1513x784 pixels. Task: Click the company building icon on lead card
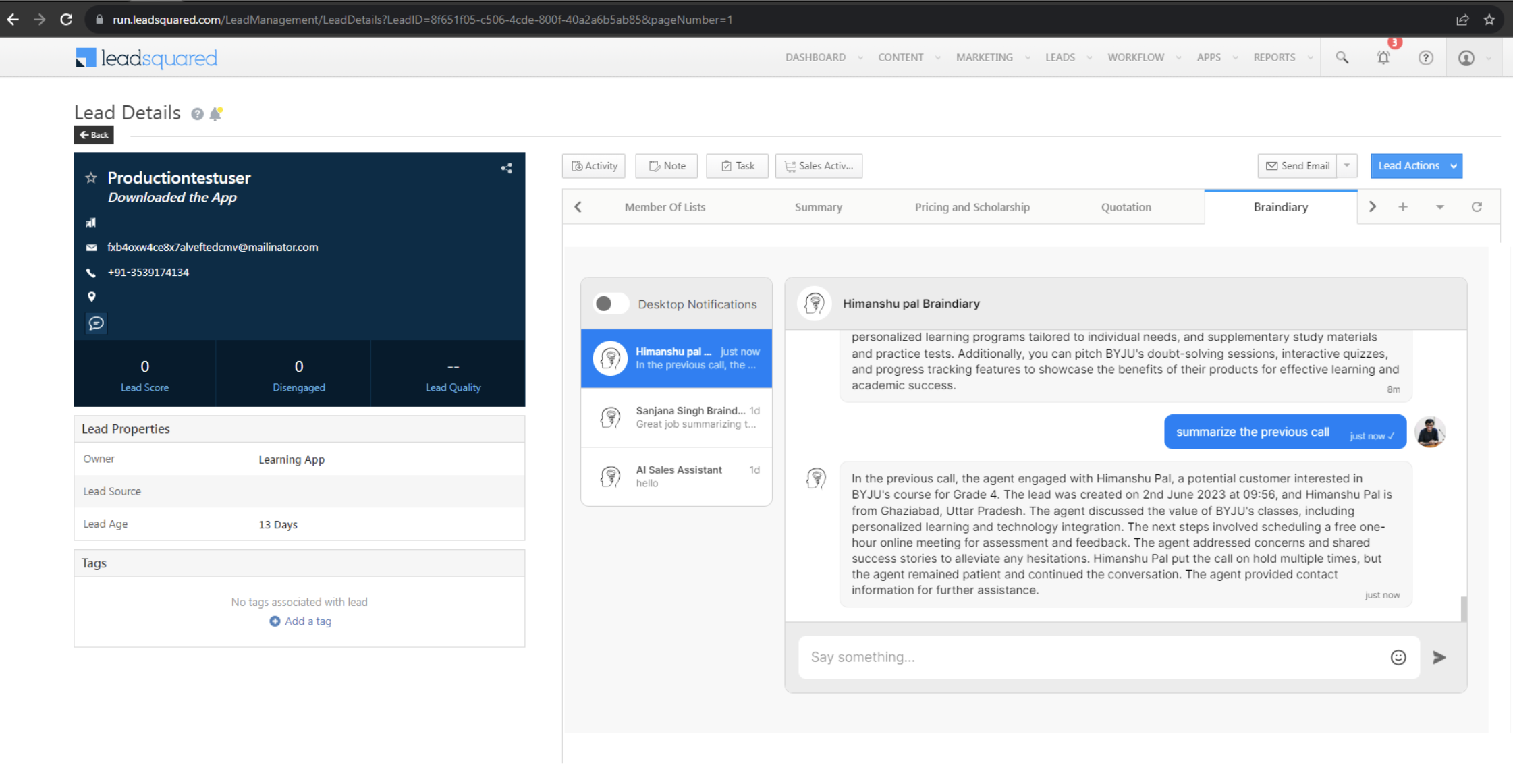point(91,223)
